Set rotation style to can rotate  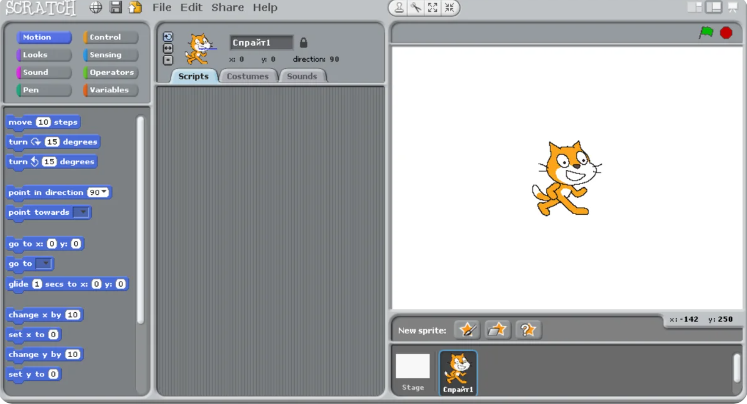pyautogui.click(x=168, y=37)
